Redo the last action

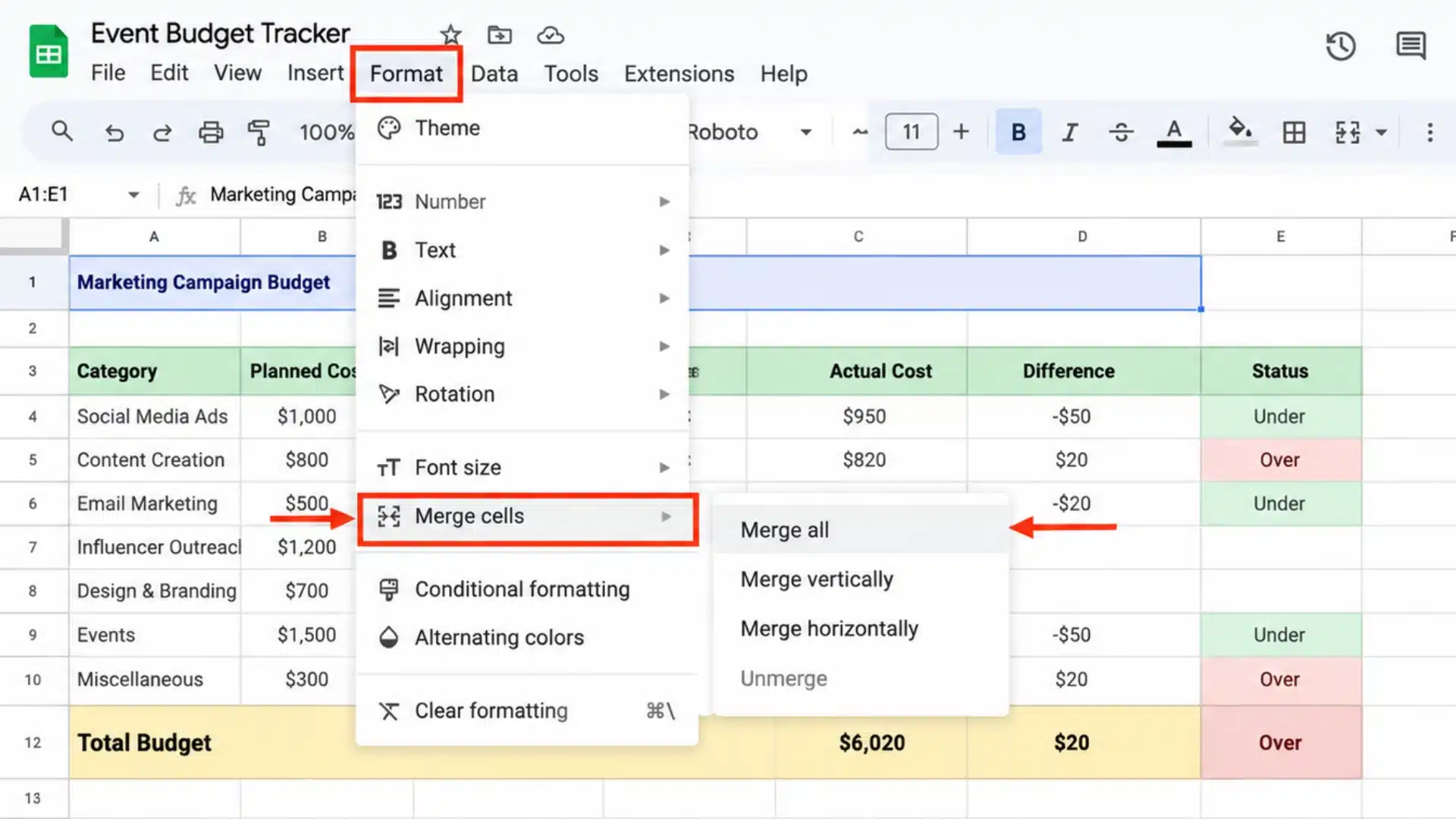[x=162, y=133]
